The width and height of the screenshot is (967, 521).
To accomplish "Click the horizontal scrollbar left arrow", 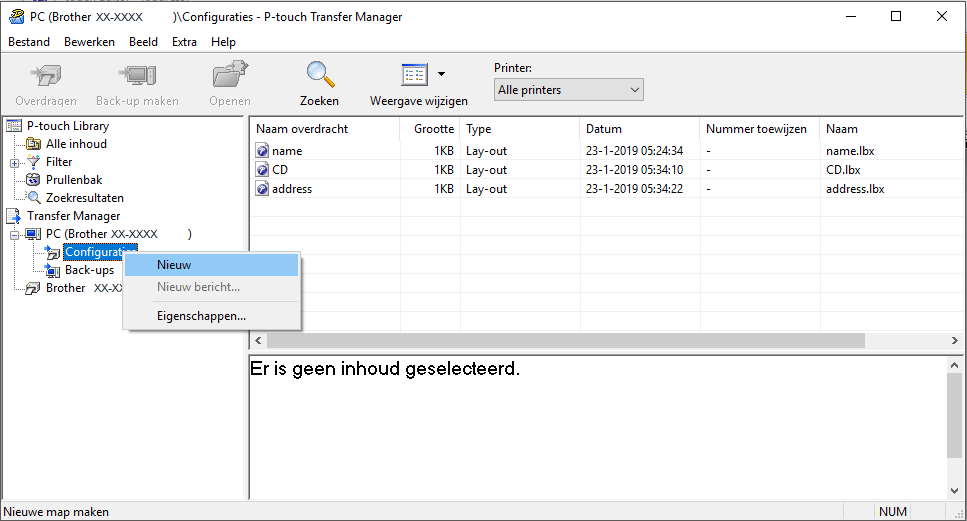I will tap(258, 340).
